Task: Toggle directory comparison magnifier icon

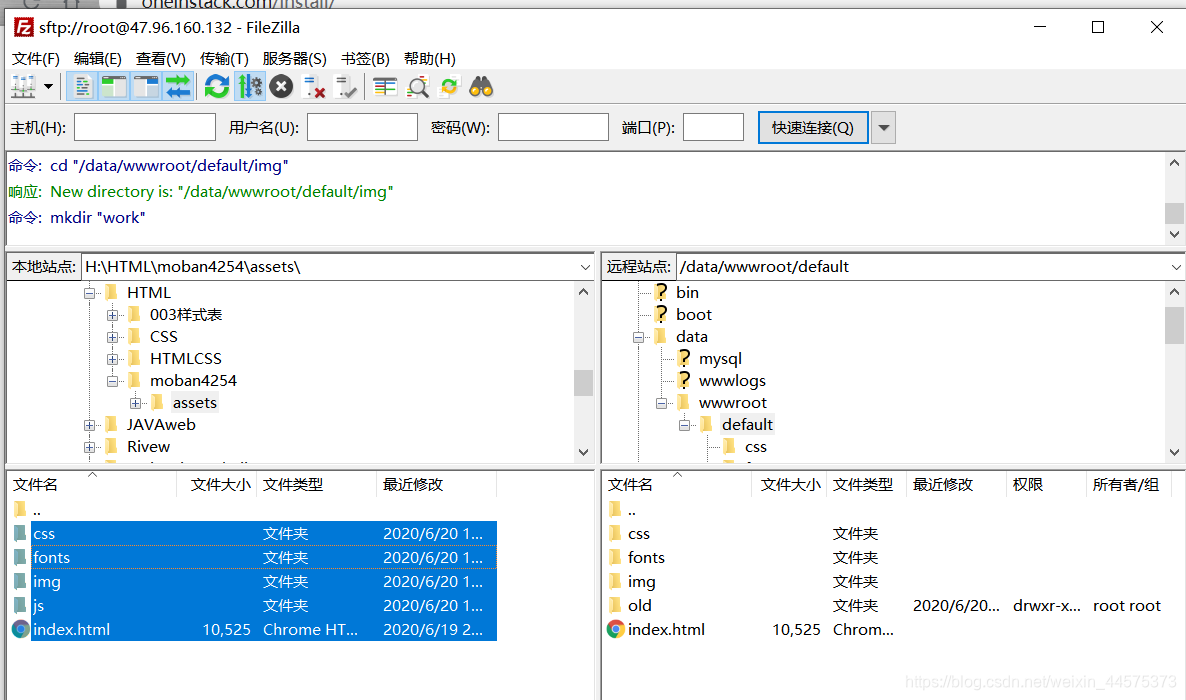Action: click(418, 87)
